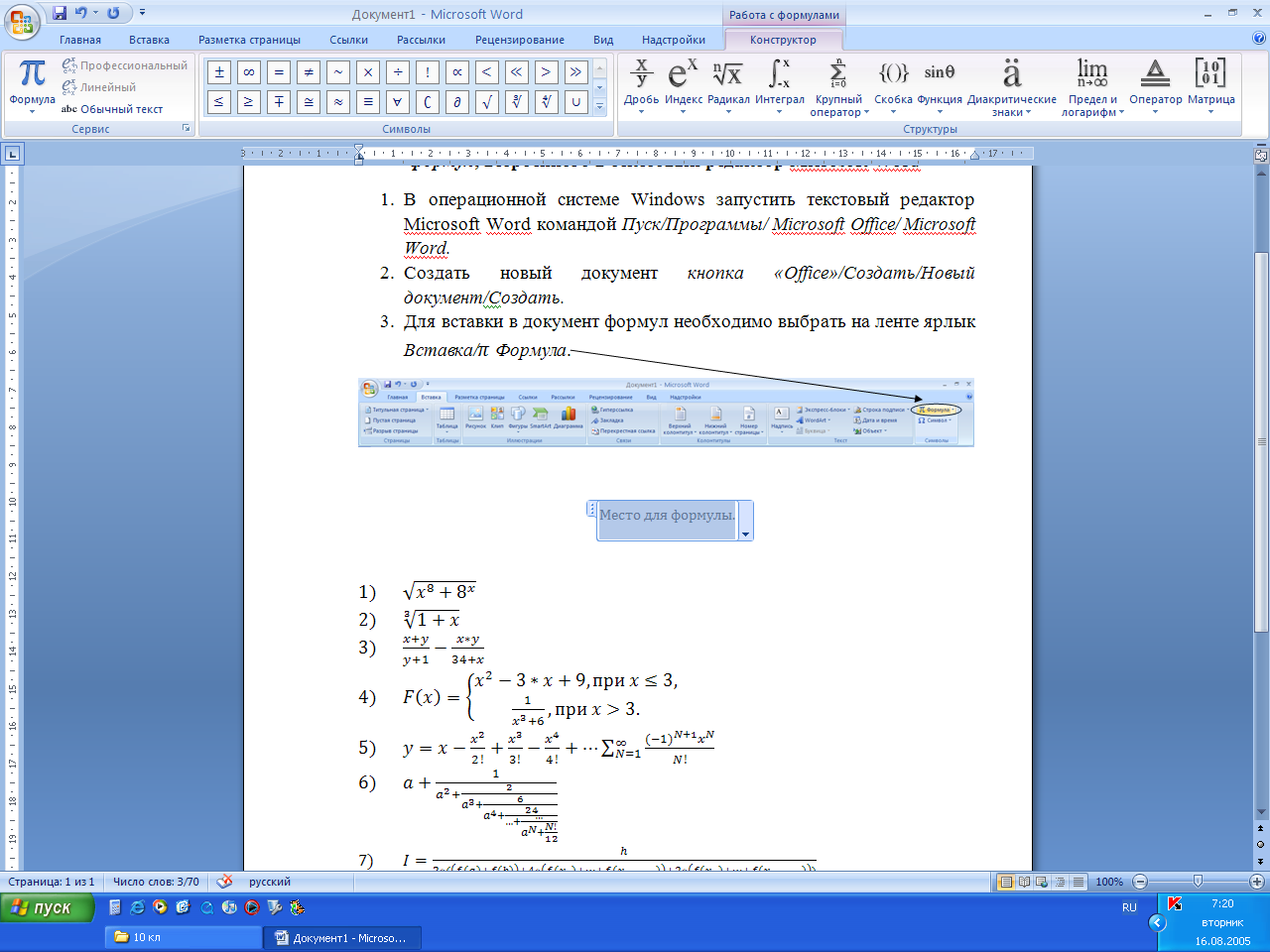Switch to Draft view
Image resolution: width=1270 pixels, height=952 pixels.
coord(1078,882)
